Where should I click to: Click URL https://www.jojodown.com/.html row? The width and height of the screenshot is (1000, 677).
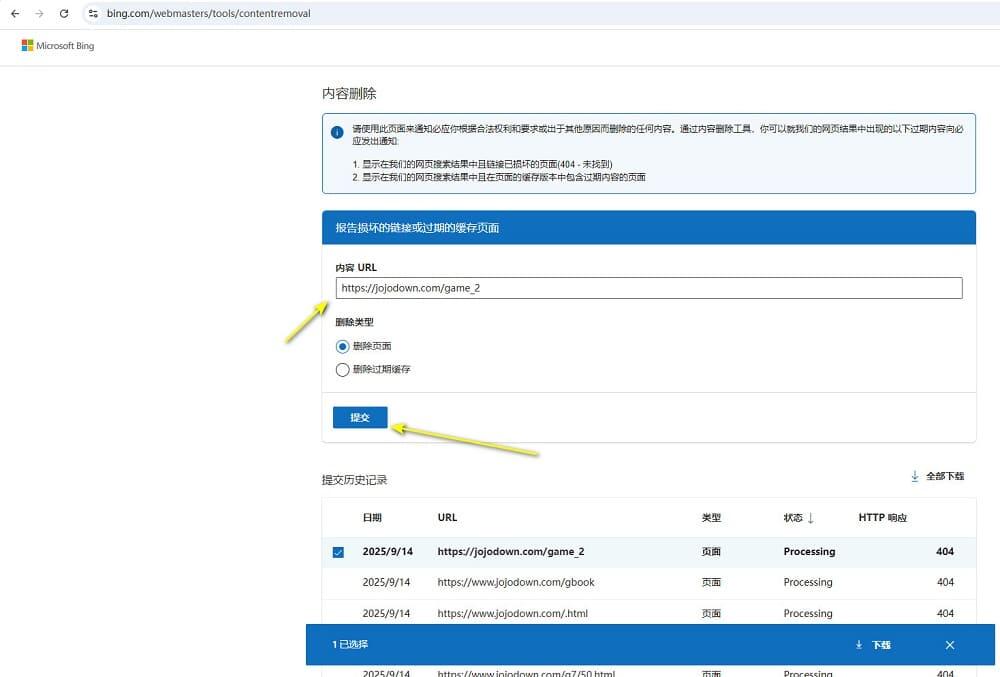pyautogui.click(x=513, y=613)
